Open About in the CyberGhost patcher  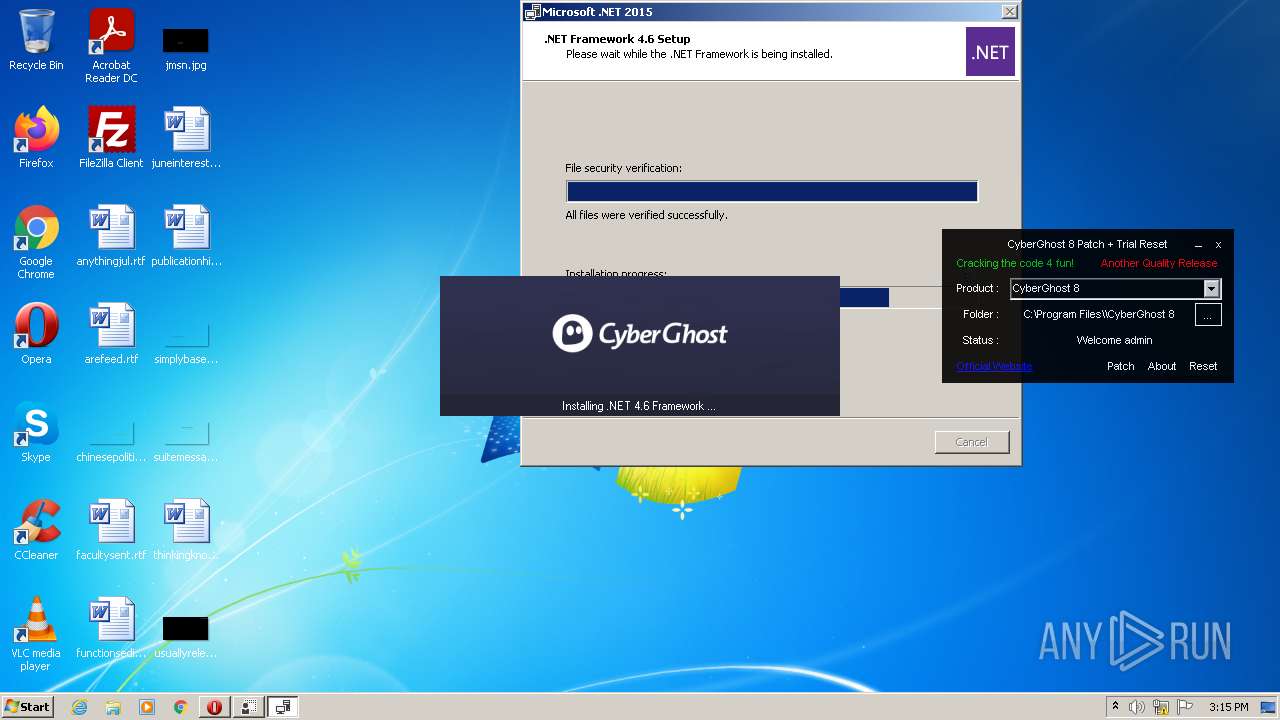1162,366
